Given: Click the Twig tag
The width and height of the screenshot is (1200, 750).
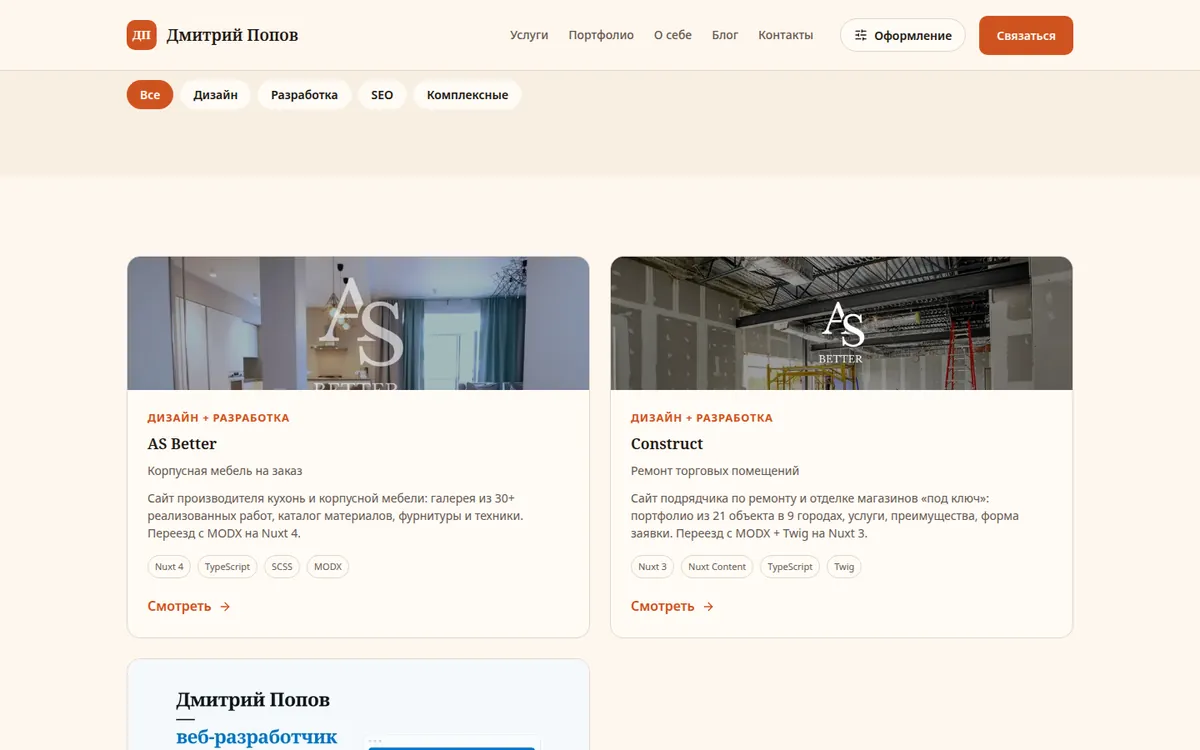Looking at the screenshot, I should click(x=844, y=567).
